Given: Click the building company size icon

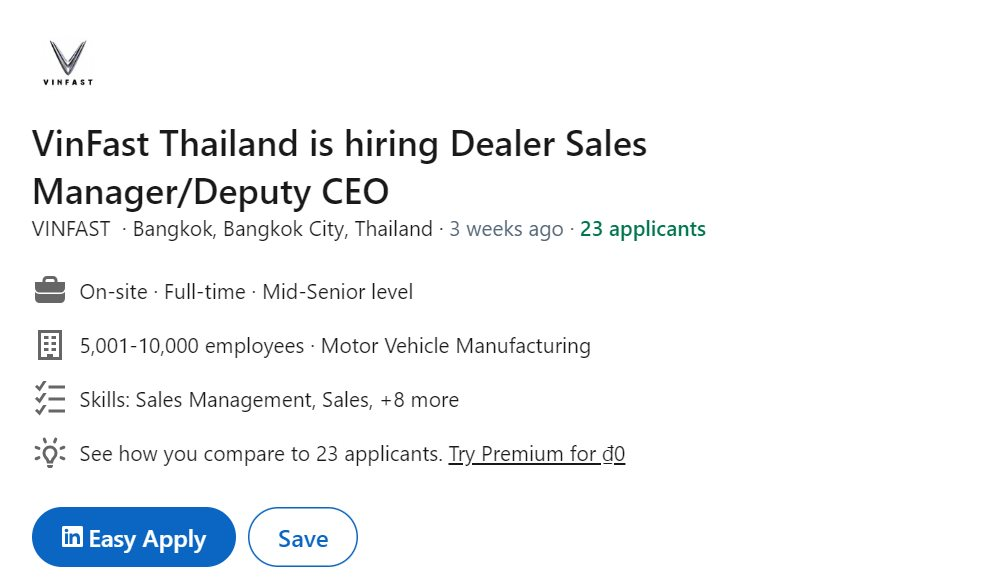Looking at the screenshot, I should (49, 346).
